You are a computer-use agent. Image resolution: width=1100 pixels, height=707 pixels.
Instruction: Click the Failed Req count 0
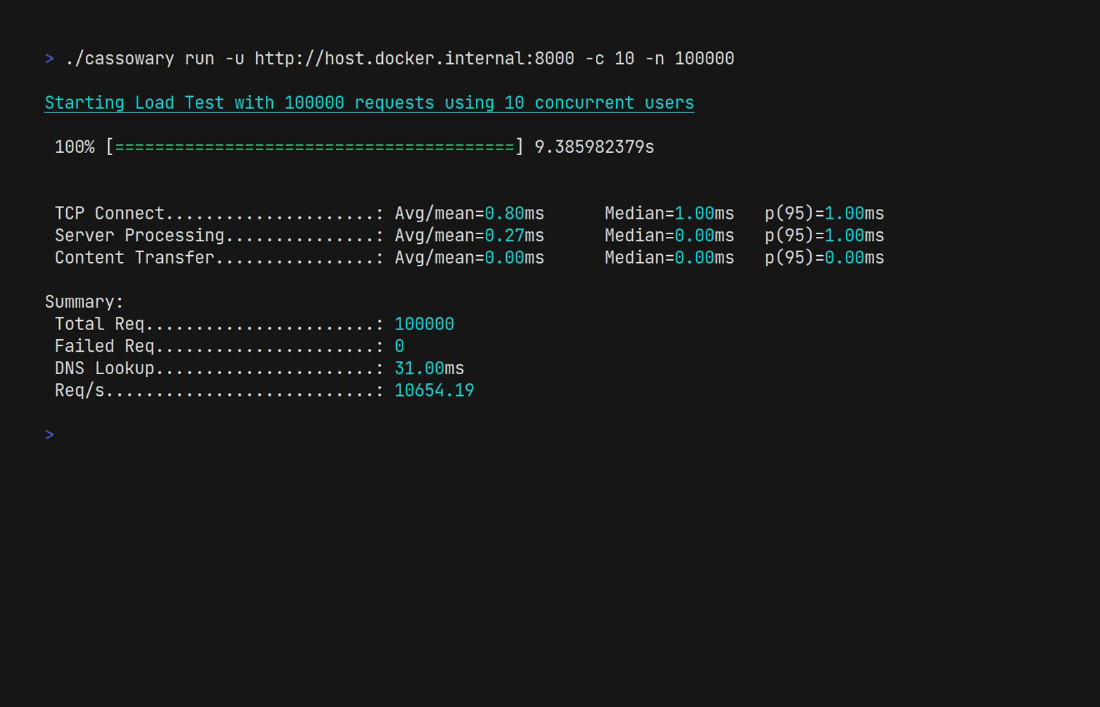click(399, 346)
